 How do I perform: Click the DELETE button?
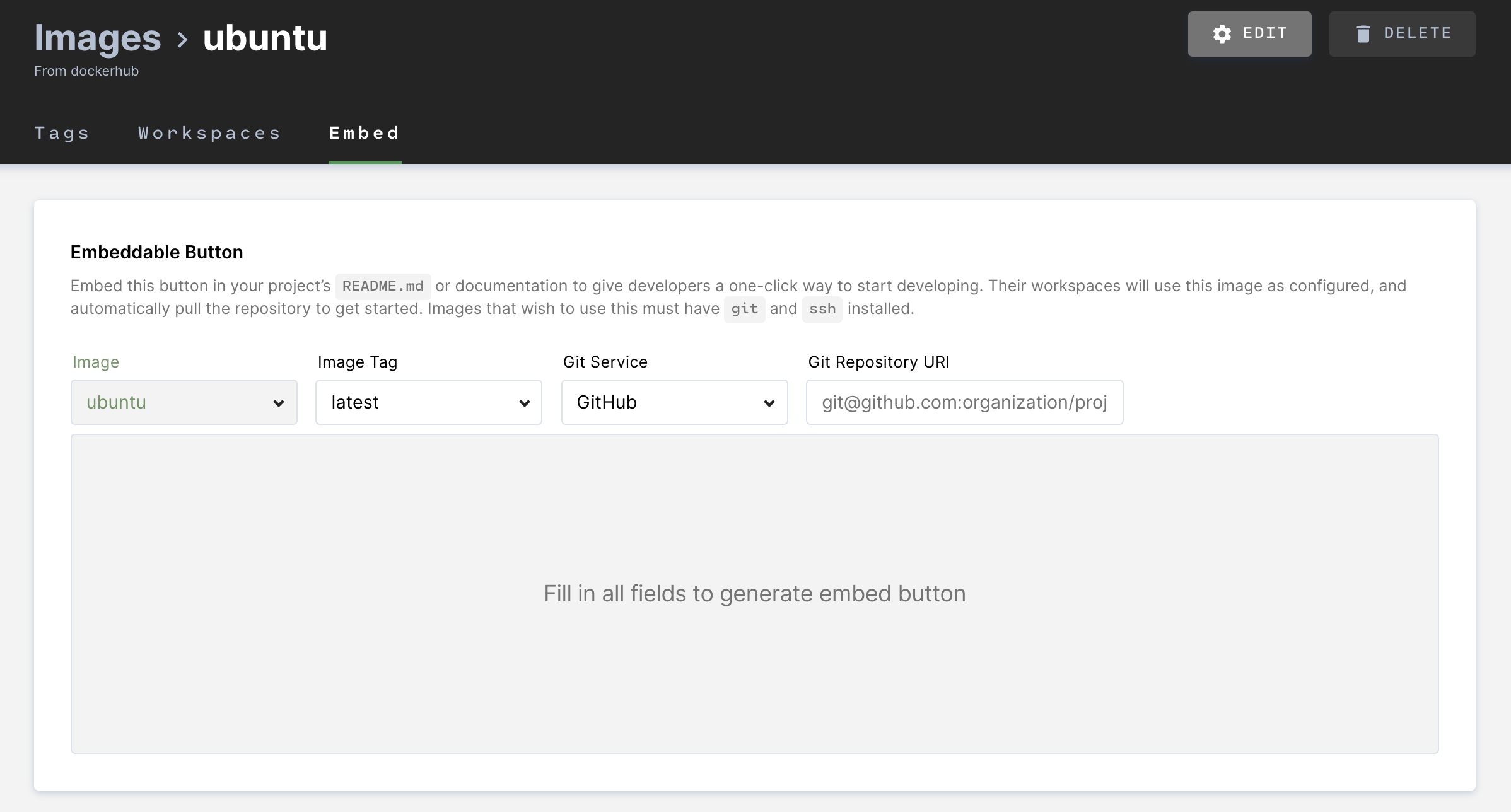coord(1402,34)
